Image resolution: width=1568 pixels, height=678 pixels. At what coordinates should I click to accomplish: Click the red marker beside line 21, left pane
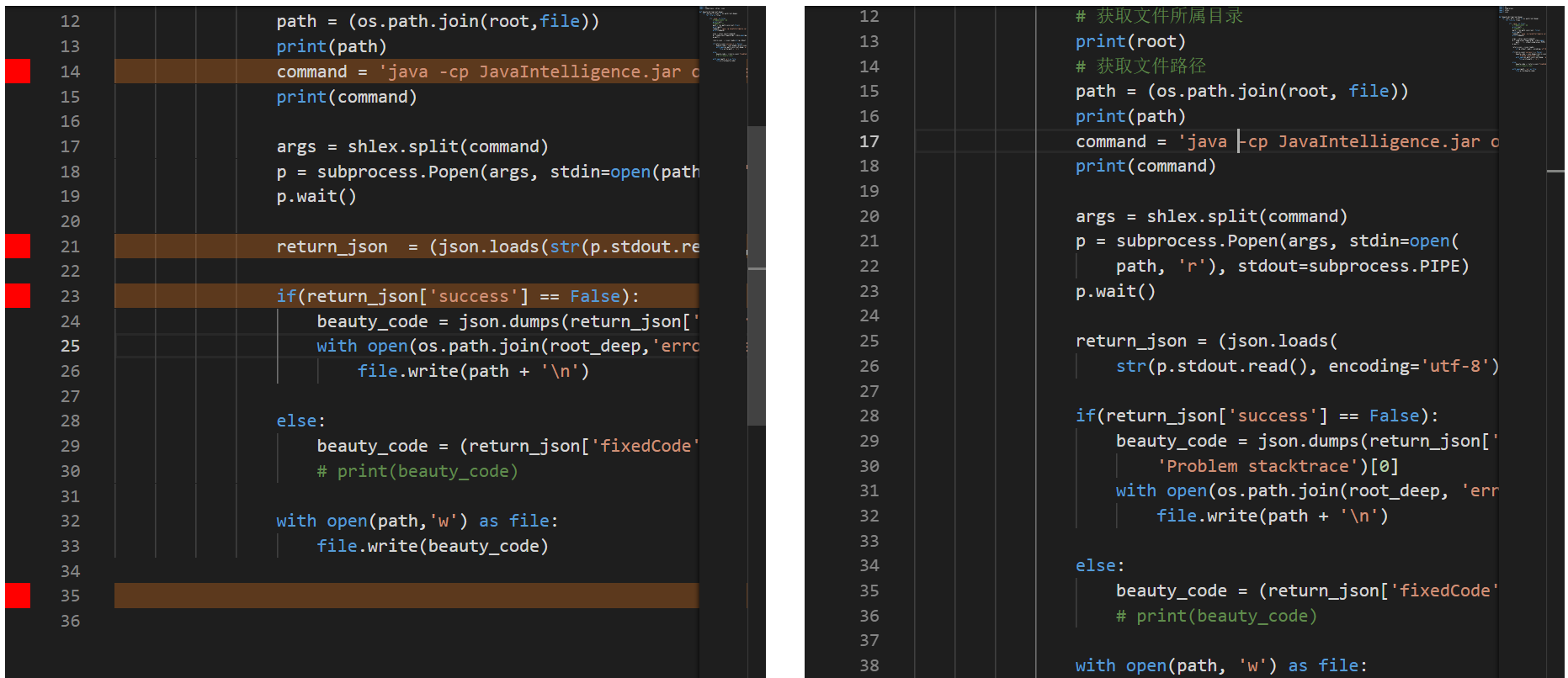click(18, 246)
